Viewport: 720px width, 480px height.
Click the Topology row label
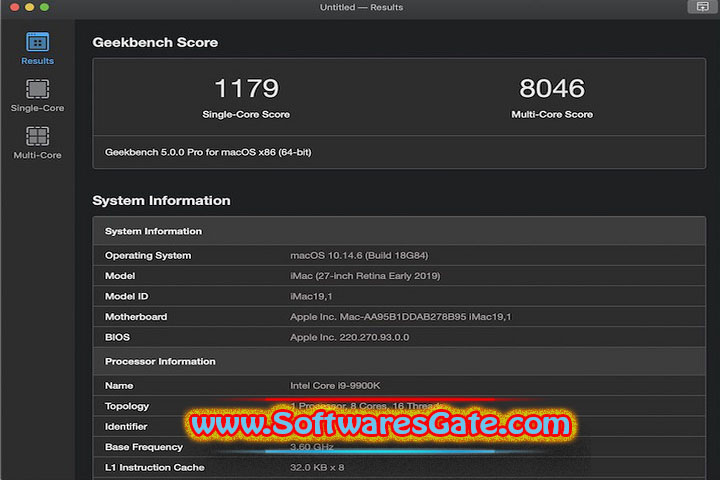(x=127, y=406)
